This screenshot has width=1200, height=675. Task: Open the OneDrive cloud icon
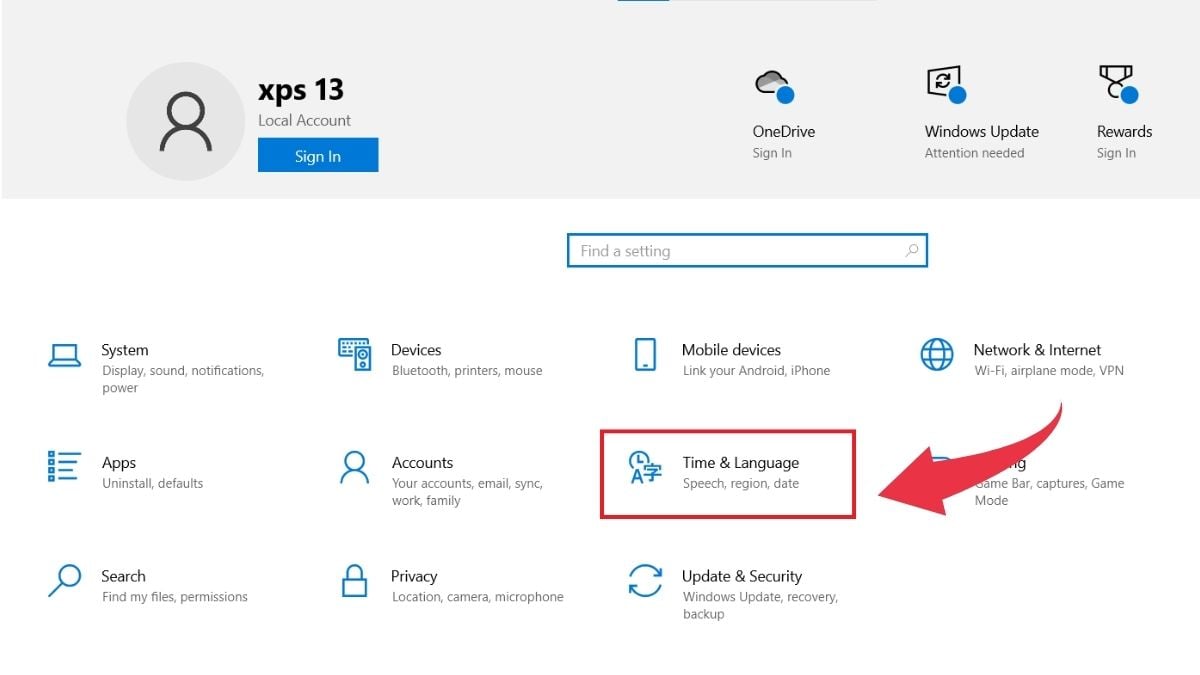(x=775, y=85)
